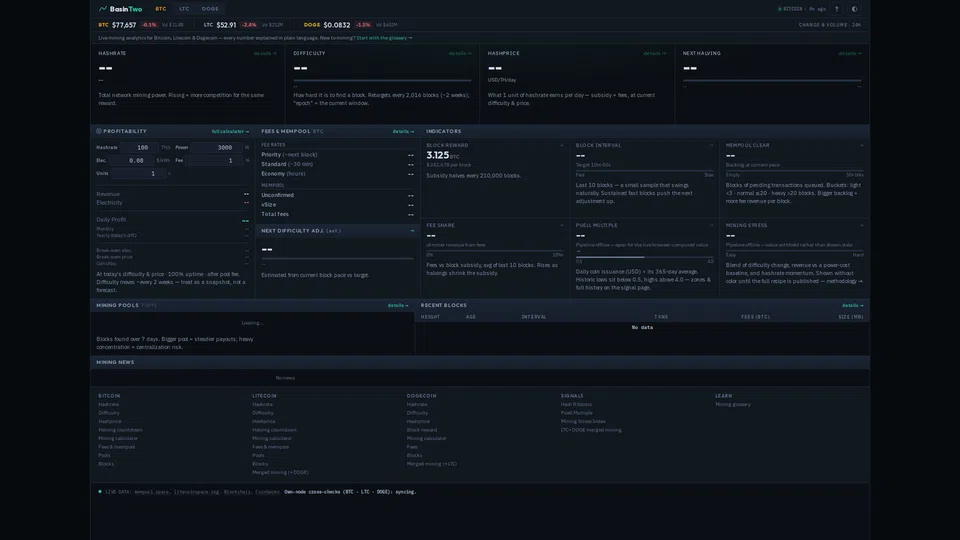Open Dogecoin Merged mining (+LTC) link
The height and width of the screenshot is (540, 960).
point(432,464)
